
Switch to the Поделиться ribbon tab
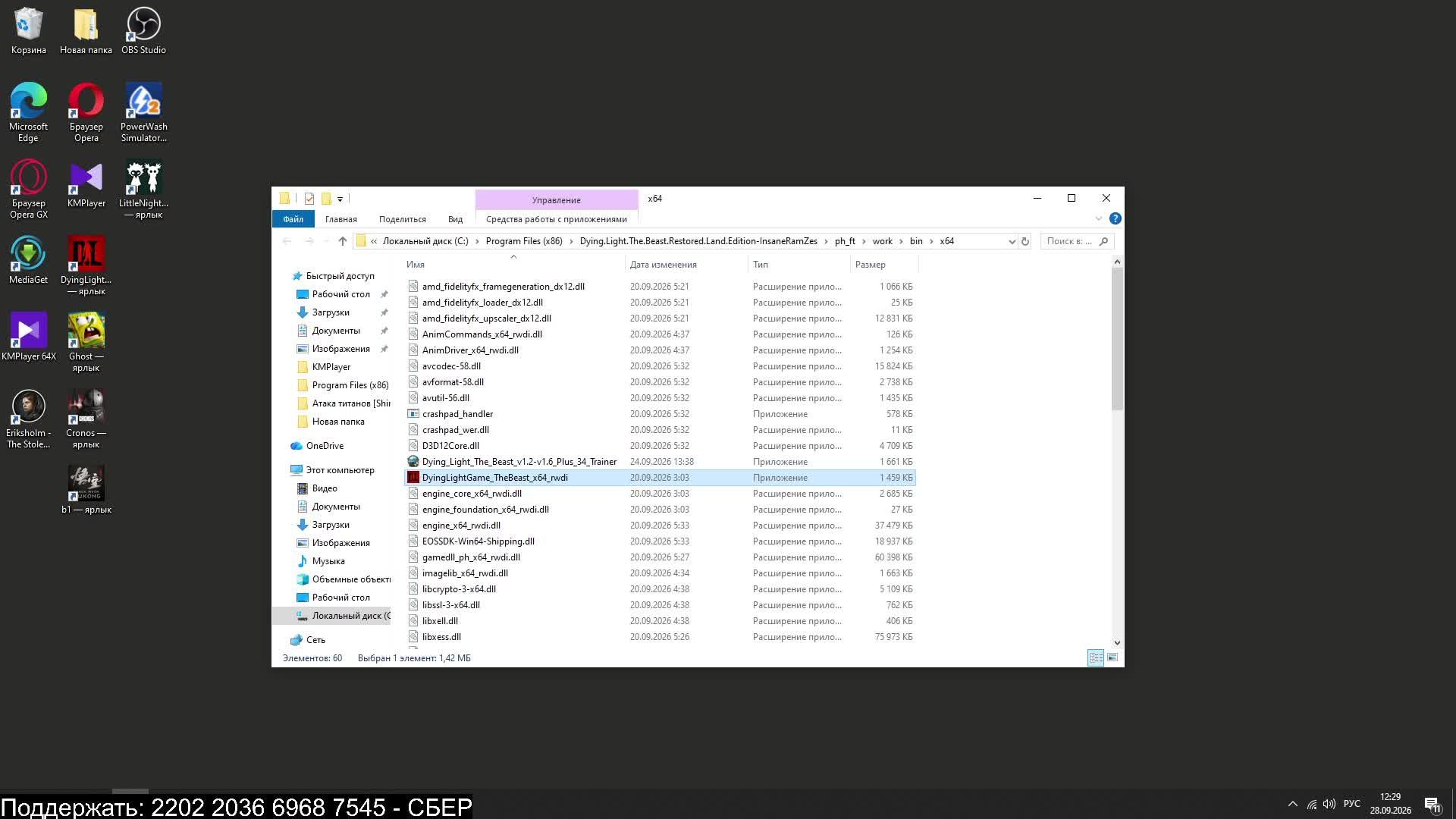(403, 219)
